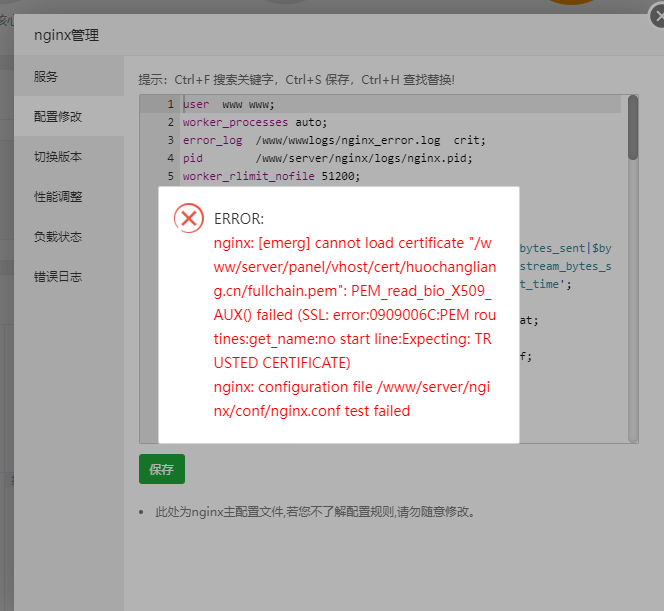The height and width of the screenshot is (611, 664).
Task: Close the nginx管理 dialog with the X icon
Action: (x=658, y=17)
